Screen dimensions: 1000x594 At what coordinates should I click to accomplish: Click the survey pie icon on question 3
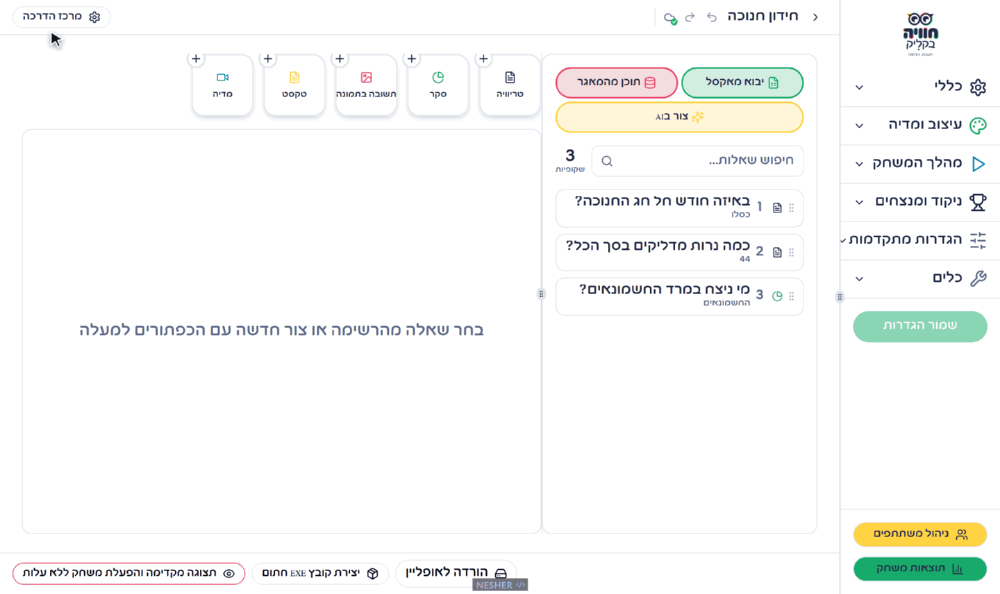(777, 296)
